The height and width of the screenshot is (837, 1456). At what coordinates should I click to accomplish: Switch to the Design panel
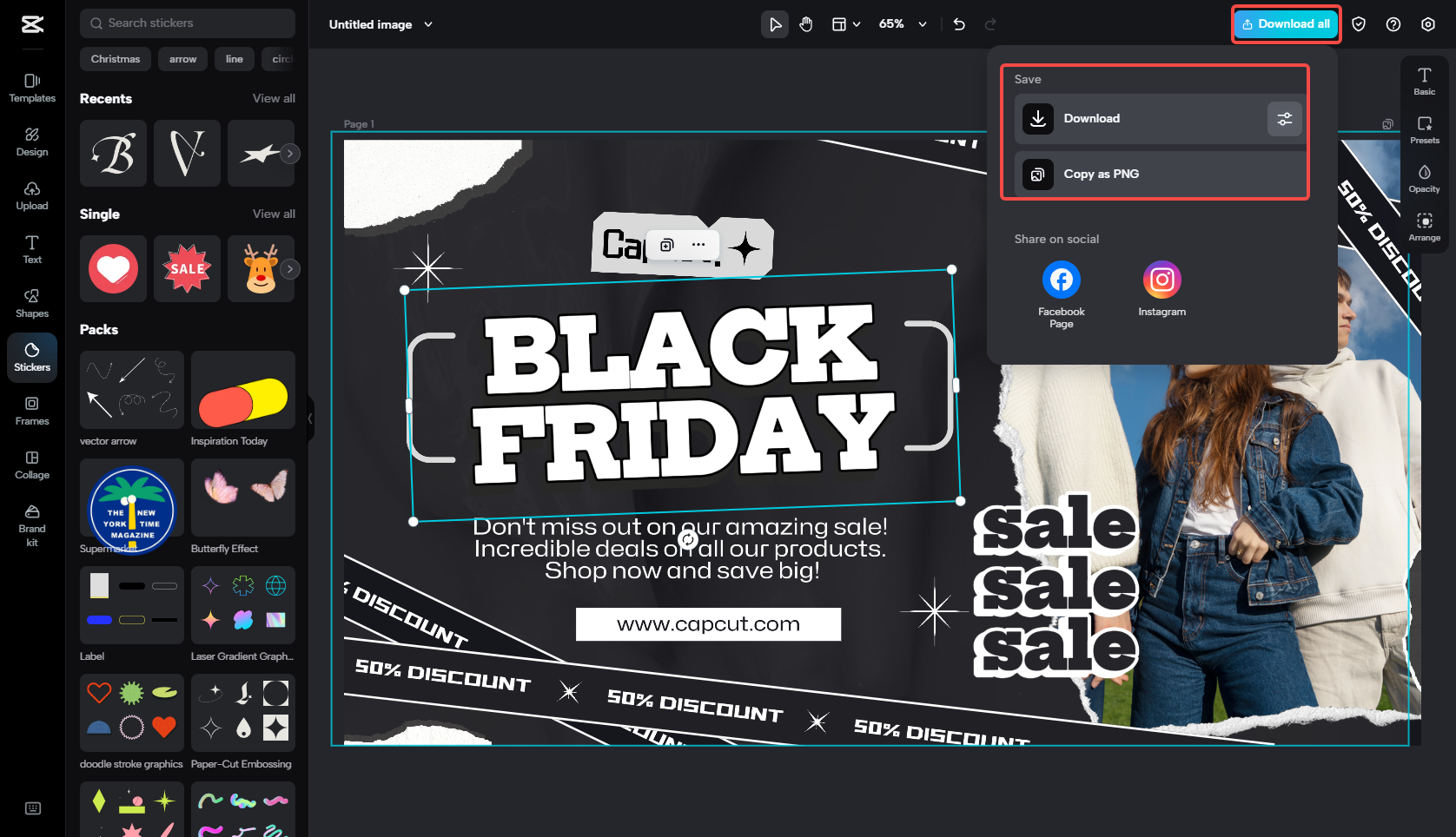(31, 142)
